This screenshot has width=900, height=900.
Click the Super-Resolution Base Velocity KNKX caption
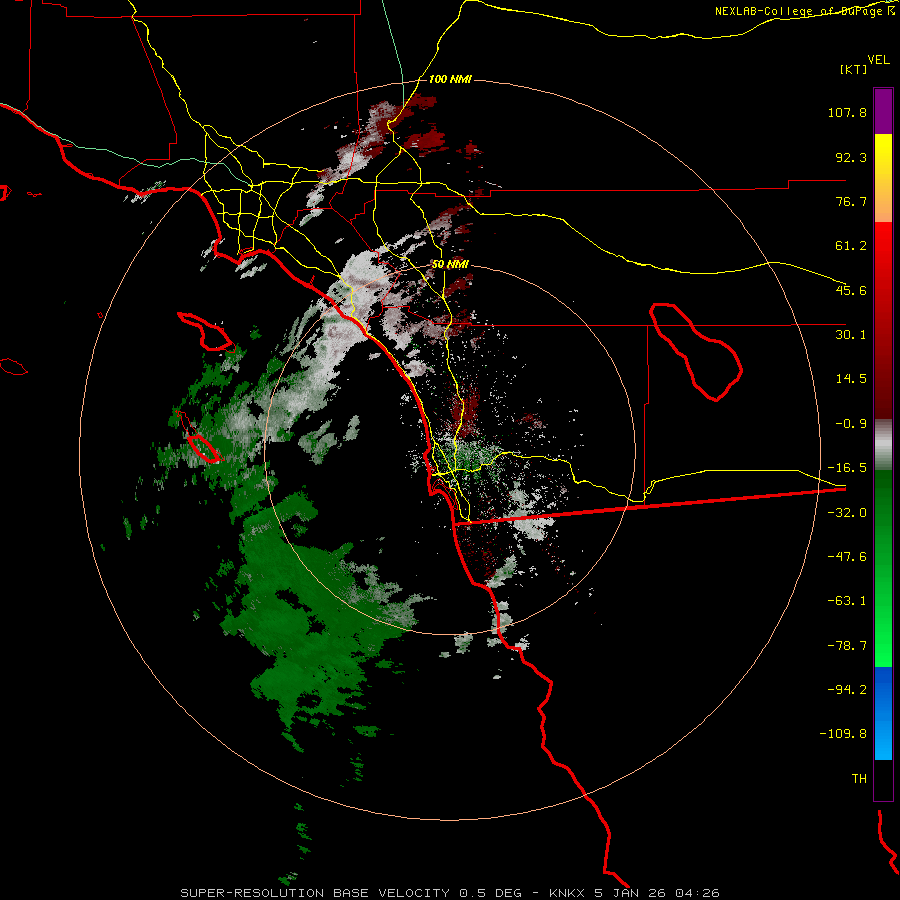coord(450,893)
